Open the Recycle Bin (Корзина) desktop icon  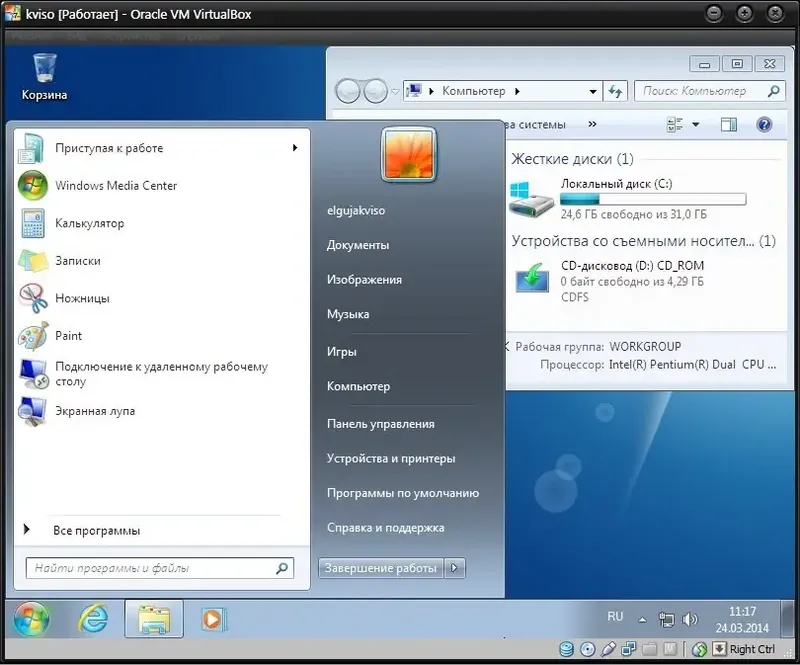(x=44, y=77)
